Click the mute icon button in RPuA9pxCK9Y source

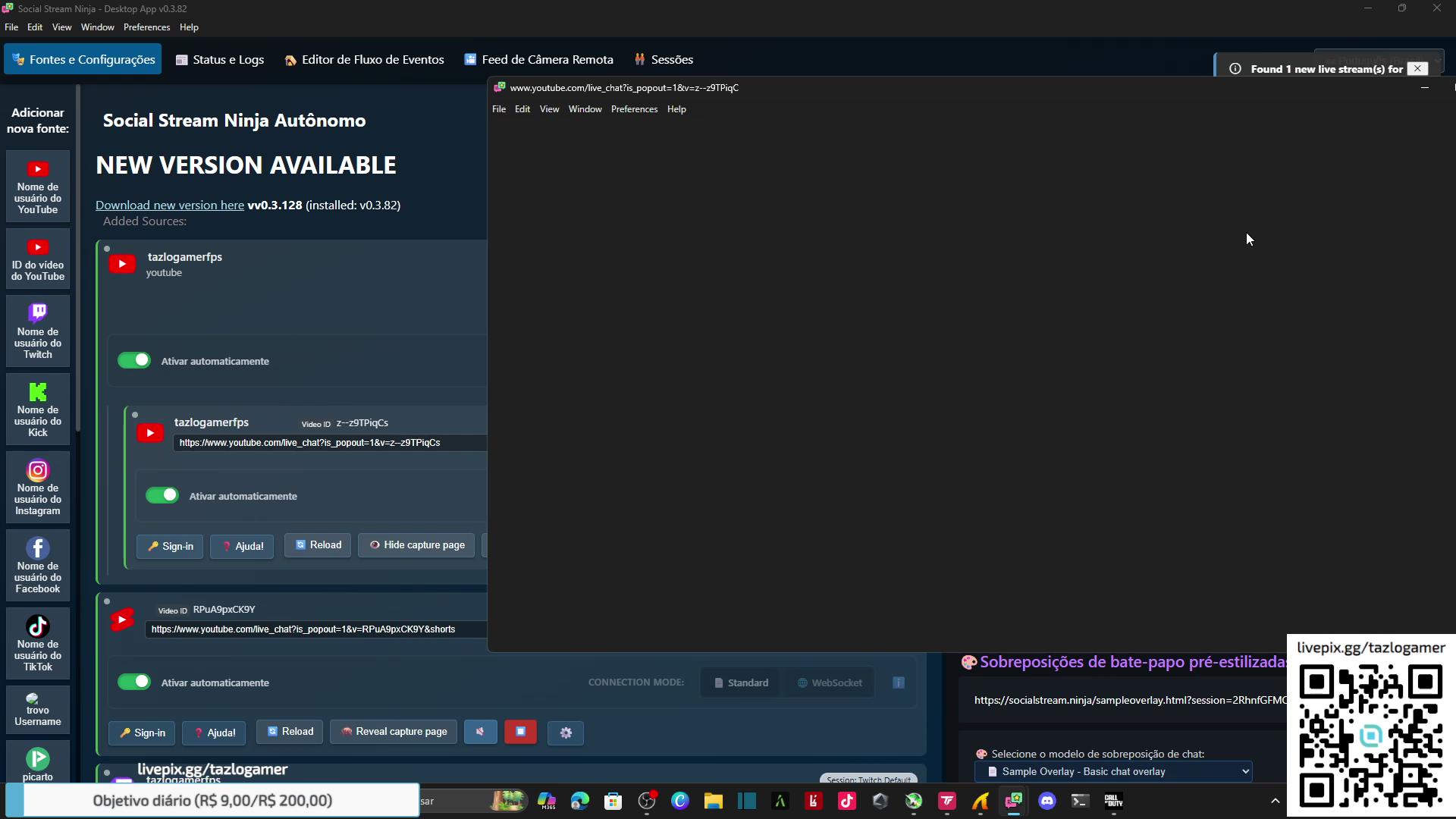(481, 732)
